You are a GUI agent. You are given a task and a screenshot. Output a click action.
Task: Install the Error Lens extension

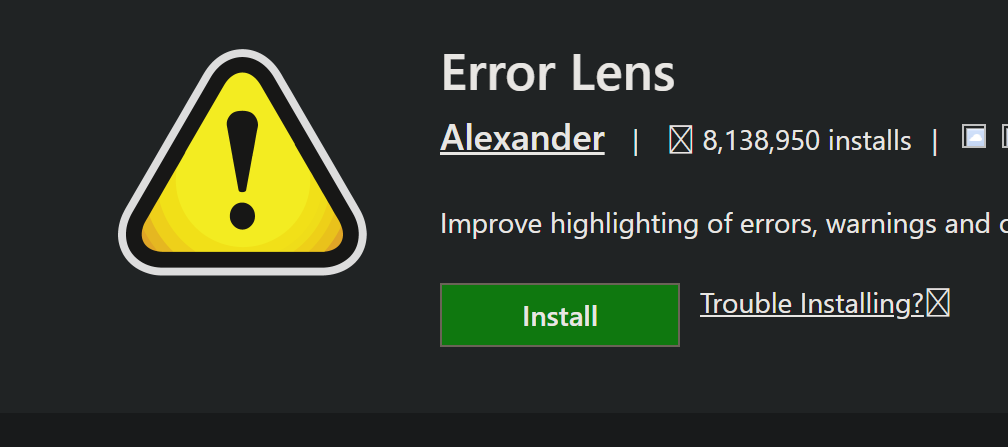559,315
